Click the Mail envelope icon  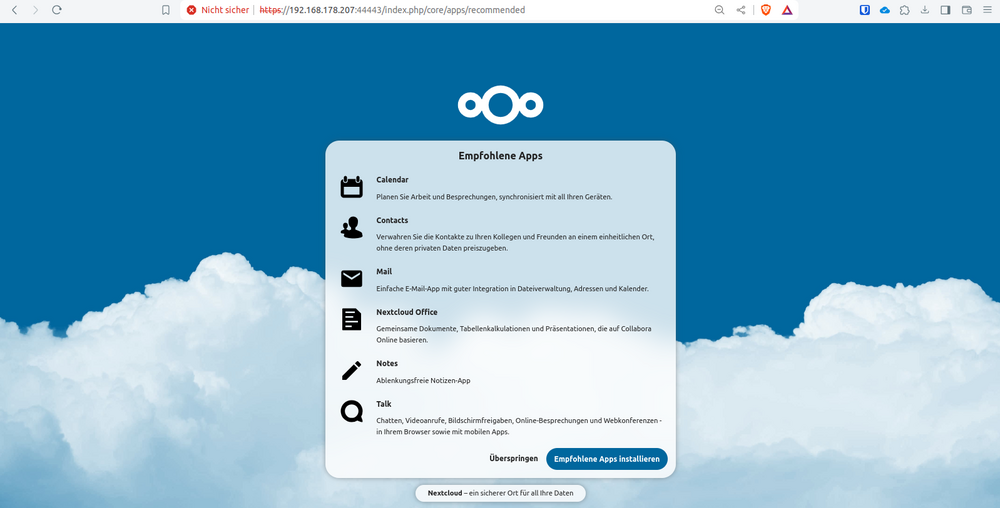(351, 279)
